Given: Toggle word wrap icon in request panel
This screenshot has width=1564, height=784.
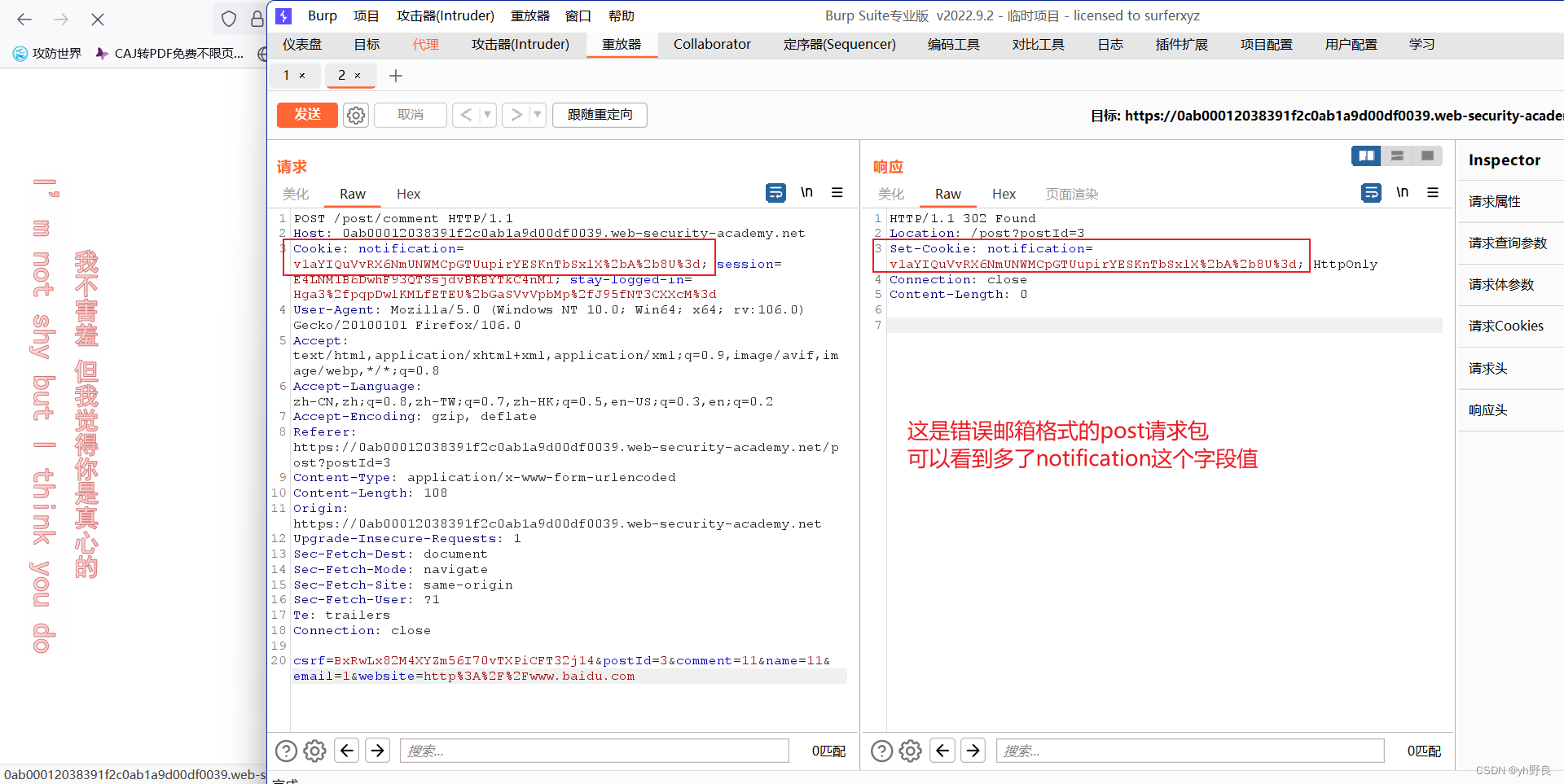Looking at the screenshot, I should (775, 193).
